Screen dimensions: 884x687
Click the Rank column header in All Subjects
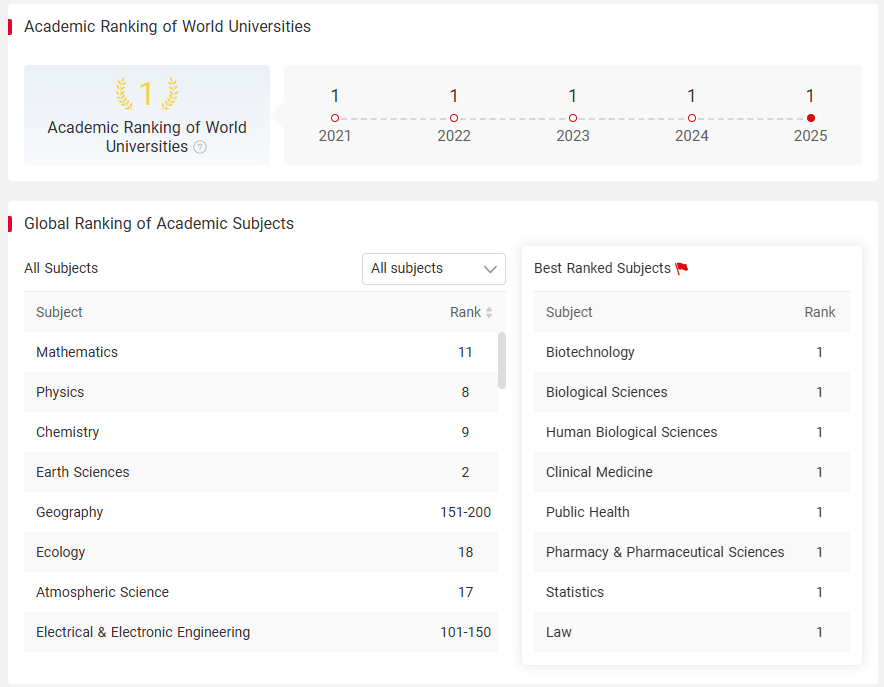click(x=465, y=312)
